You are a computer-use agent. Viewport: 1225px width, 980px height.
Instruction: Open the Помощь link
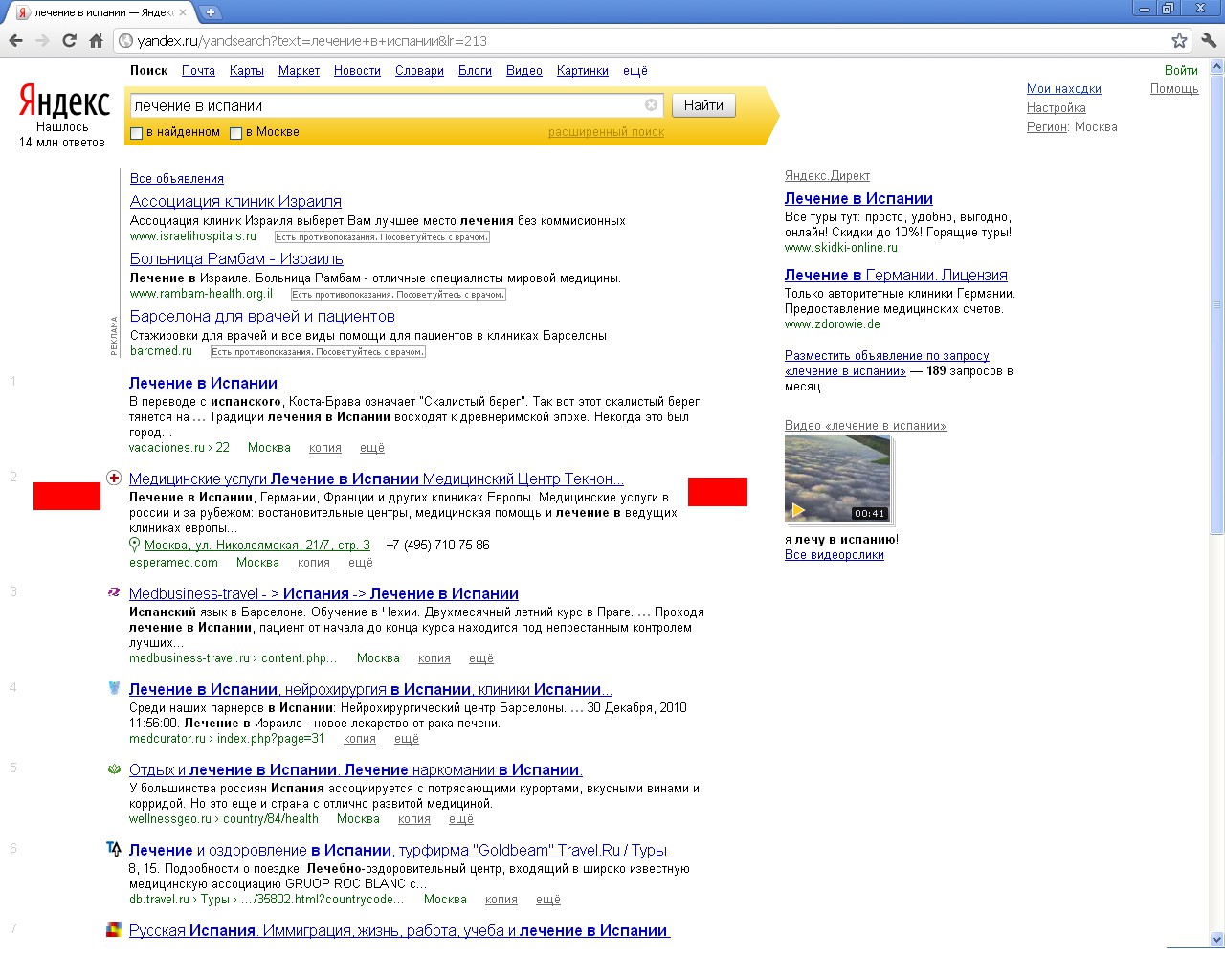pos(1174,89)
